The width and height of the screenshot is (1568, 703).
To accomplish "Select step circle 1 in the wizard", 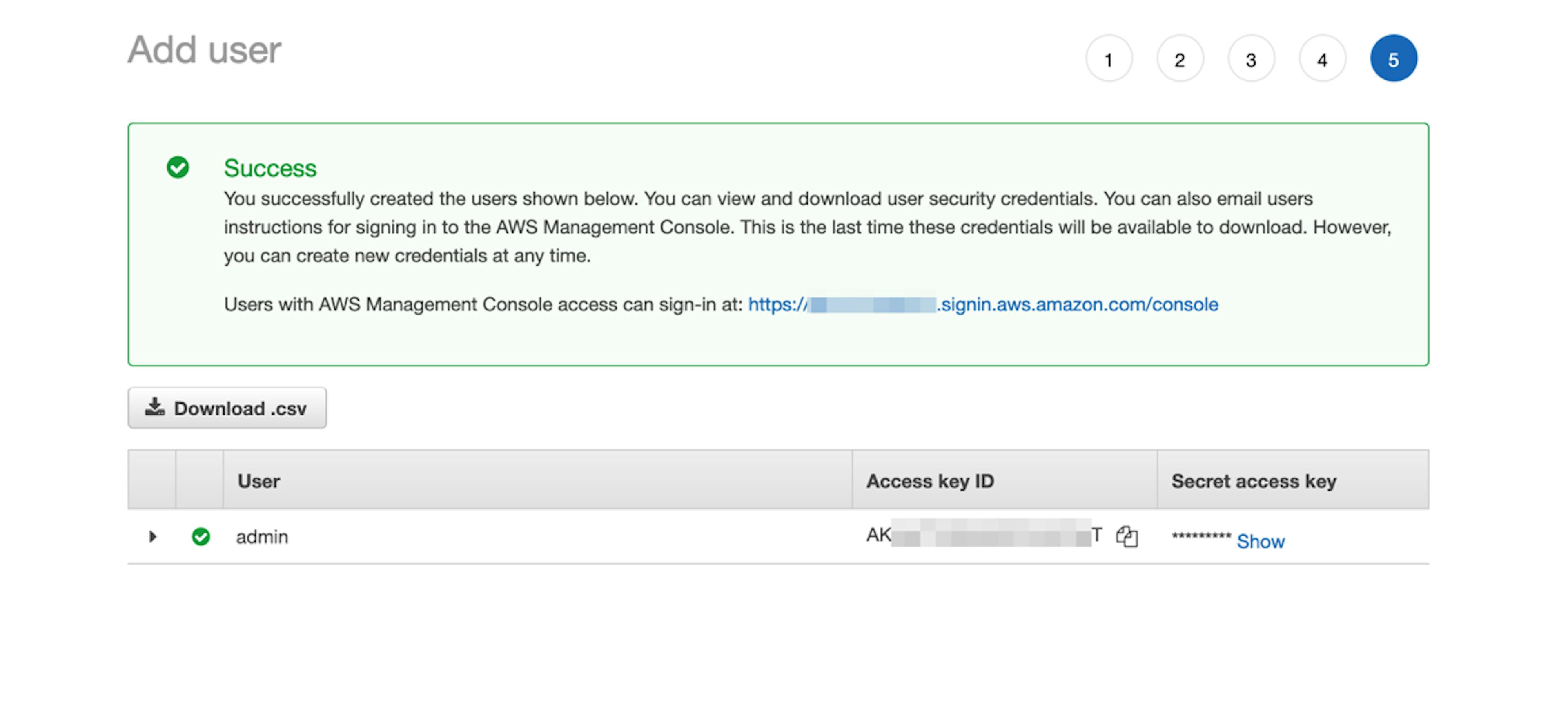I will pos(1110,59).
